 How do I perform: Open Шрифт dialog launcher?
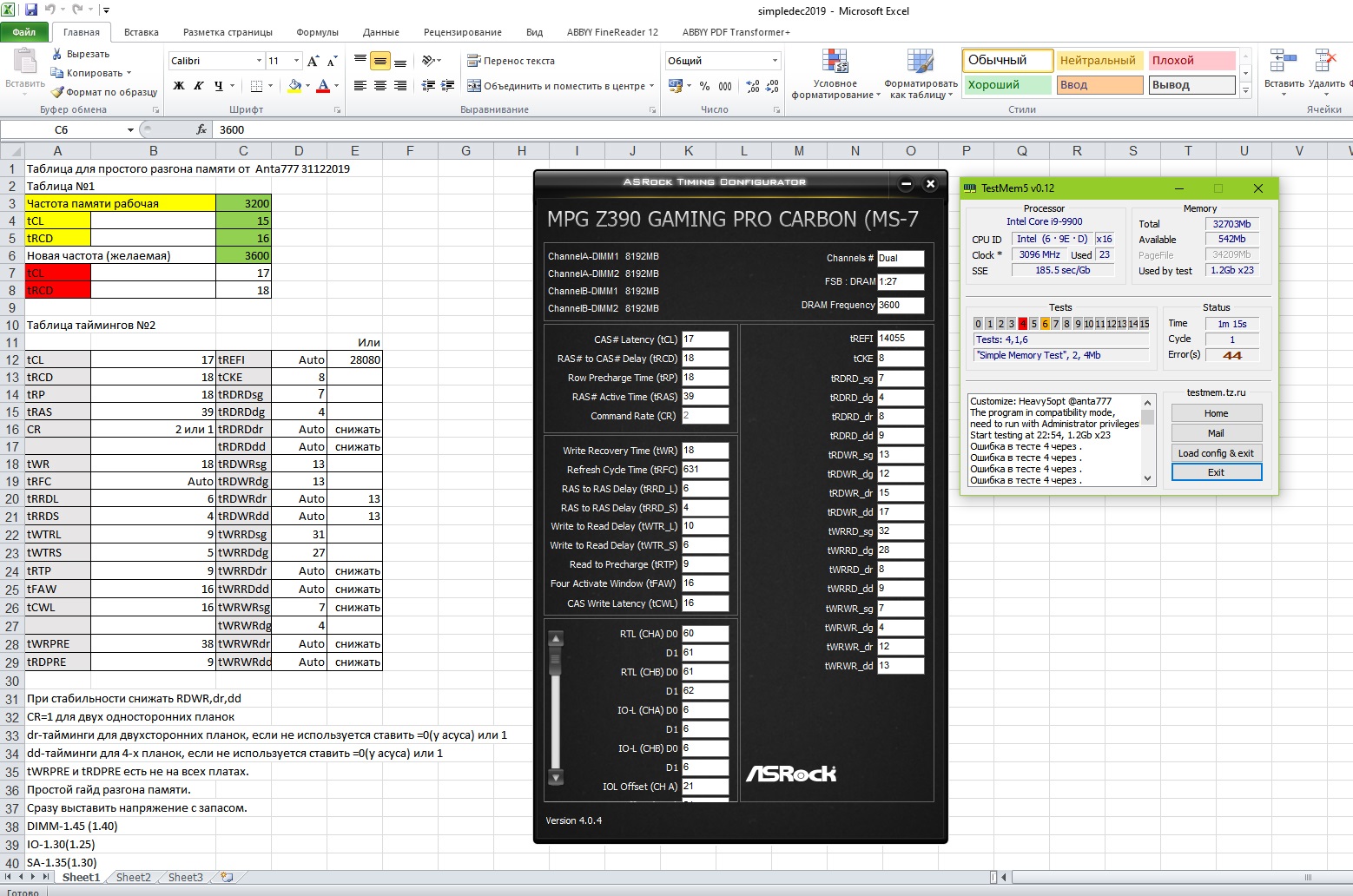(337, 110)
